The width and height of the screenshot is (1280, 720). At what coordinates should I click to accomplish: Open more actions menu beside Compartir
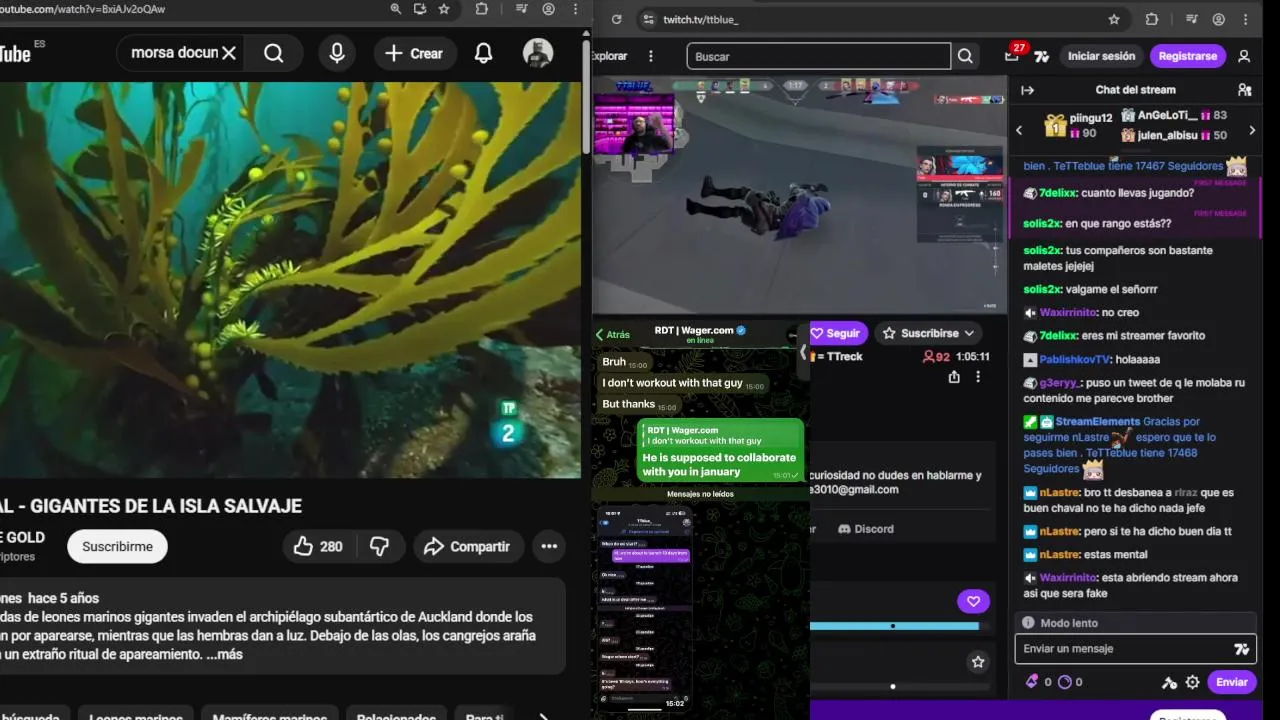pos(549,546)
